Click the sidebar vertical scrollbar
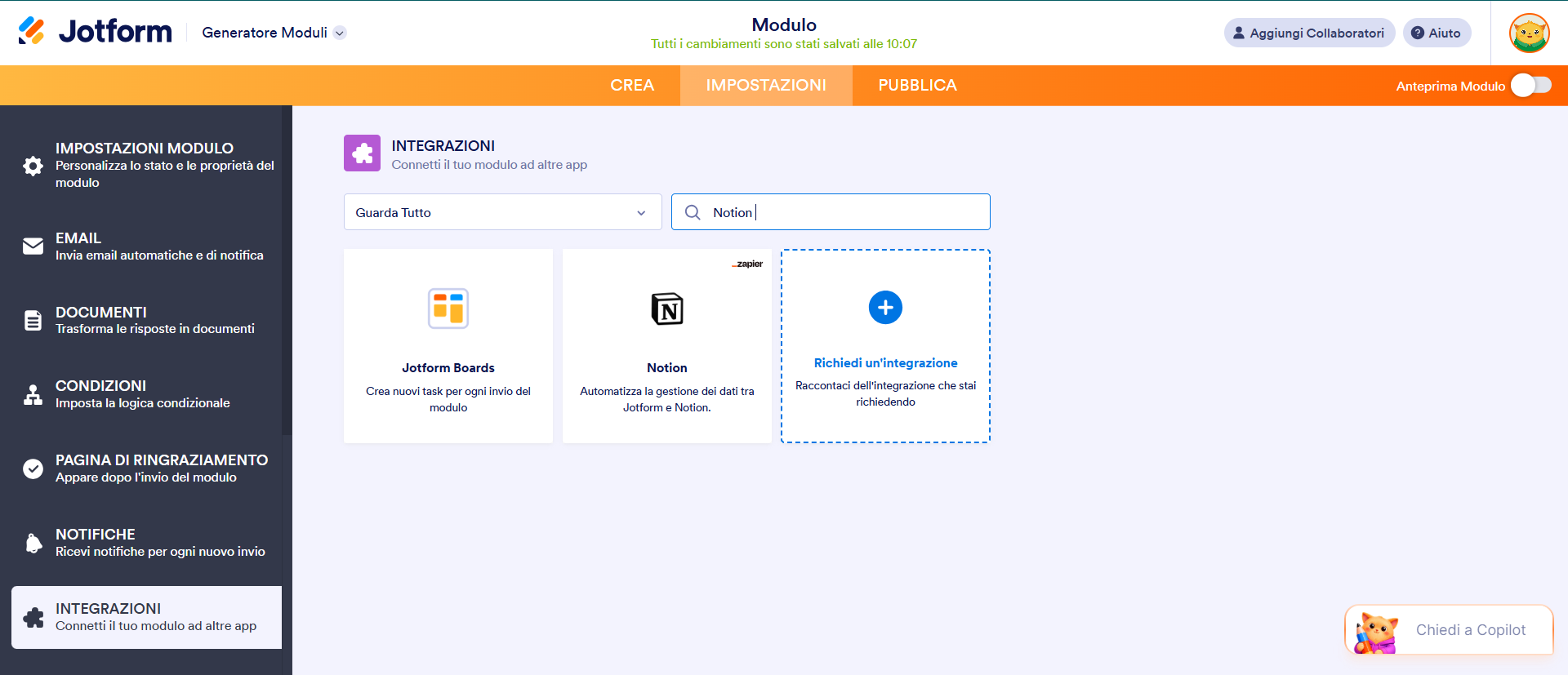Screen dimensions: 1568x675 tap(287, 269)
